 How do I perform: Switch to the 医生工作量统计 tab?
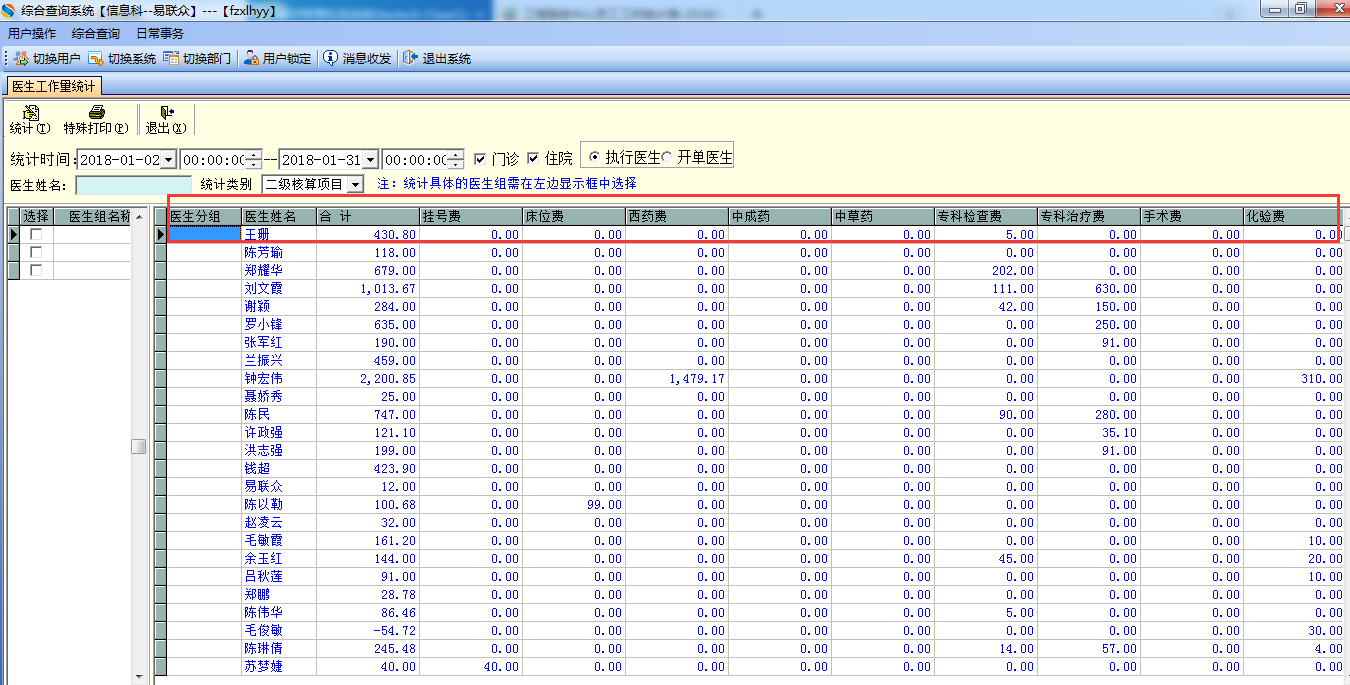point(54,86)
